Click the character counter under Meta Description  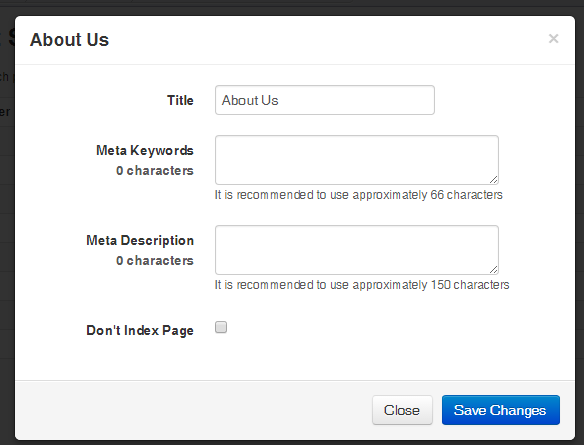coord(155,261)
